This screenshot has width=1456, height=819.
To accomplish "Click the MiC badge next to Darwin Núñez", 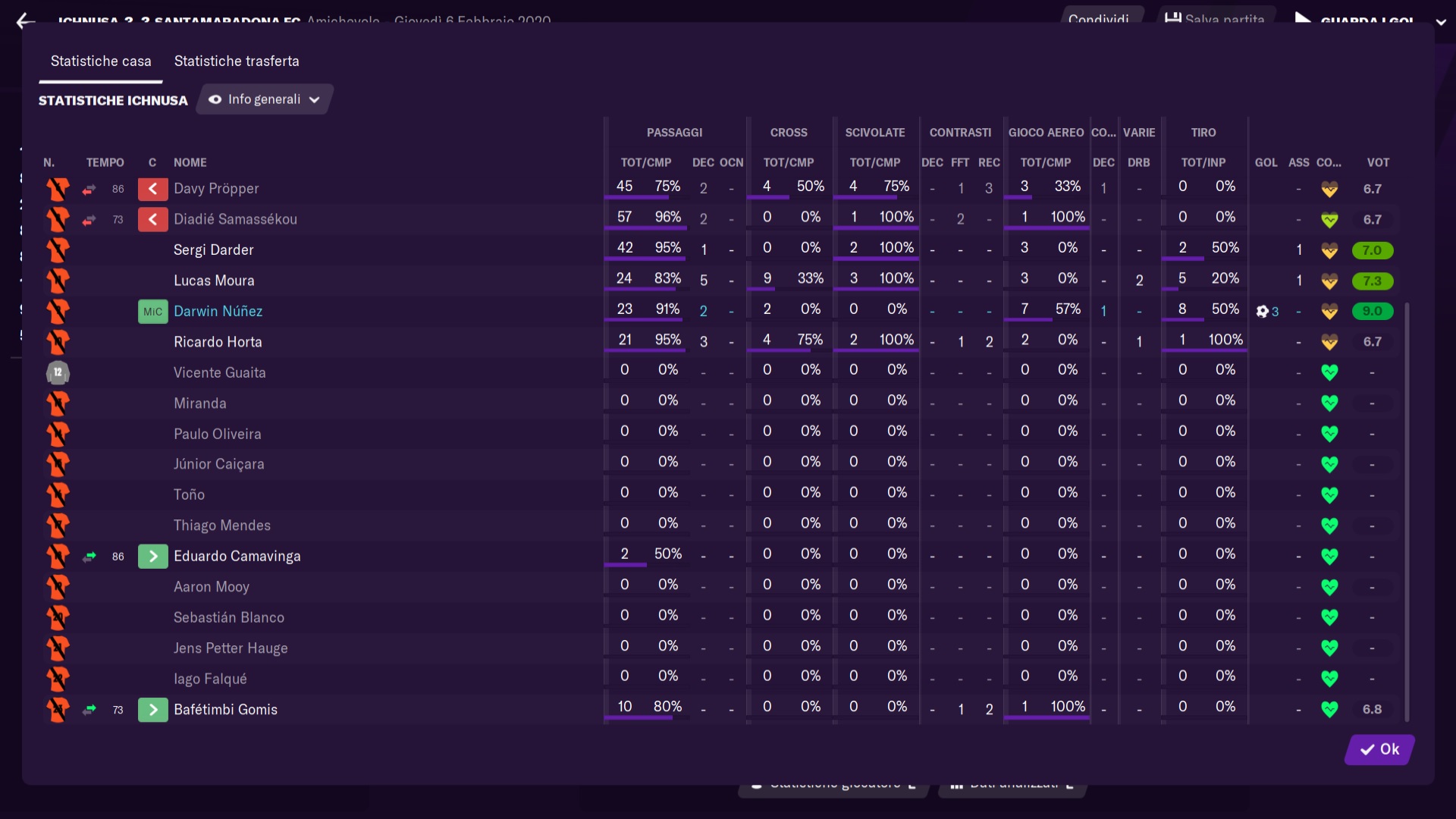I will pyautogui.click(x=152, y=312).
